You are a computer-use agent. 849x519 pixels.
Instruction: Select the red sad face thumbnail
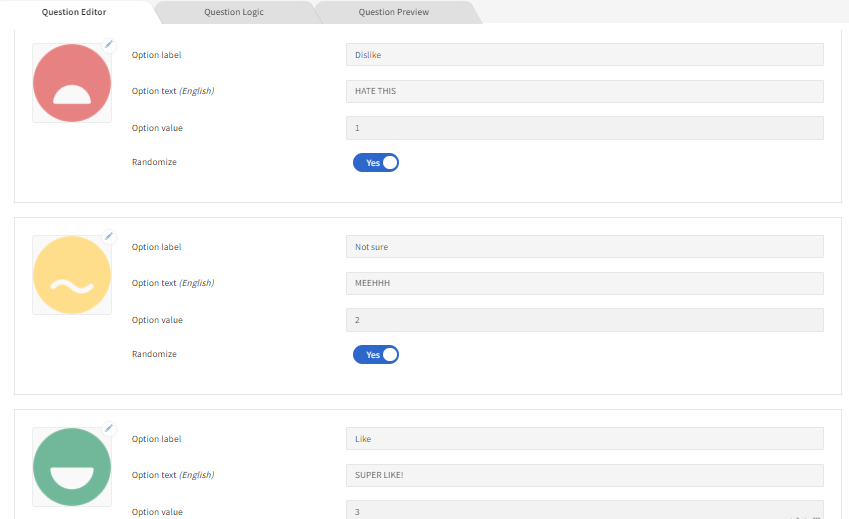(72, 83)
